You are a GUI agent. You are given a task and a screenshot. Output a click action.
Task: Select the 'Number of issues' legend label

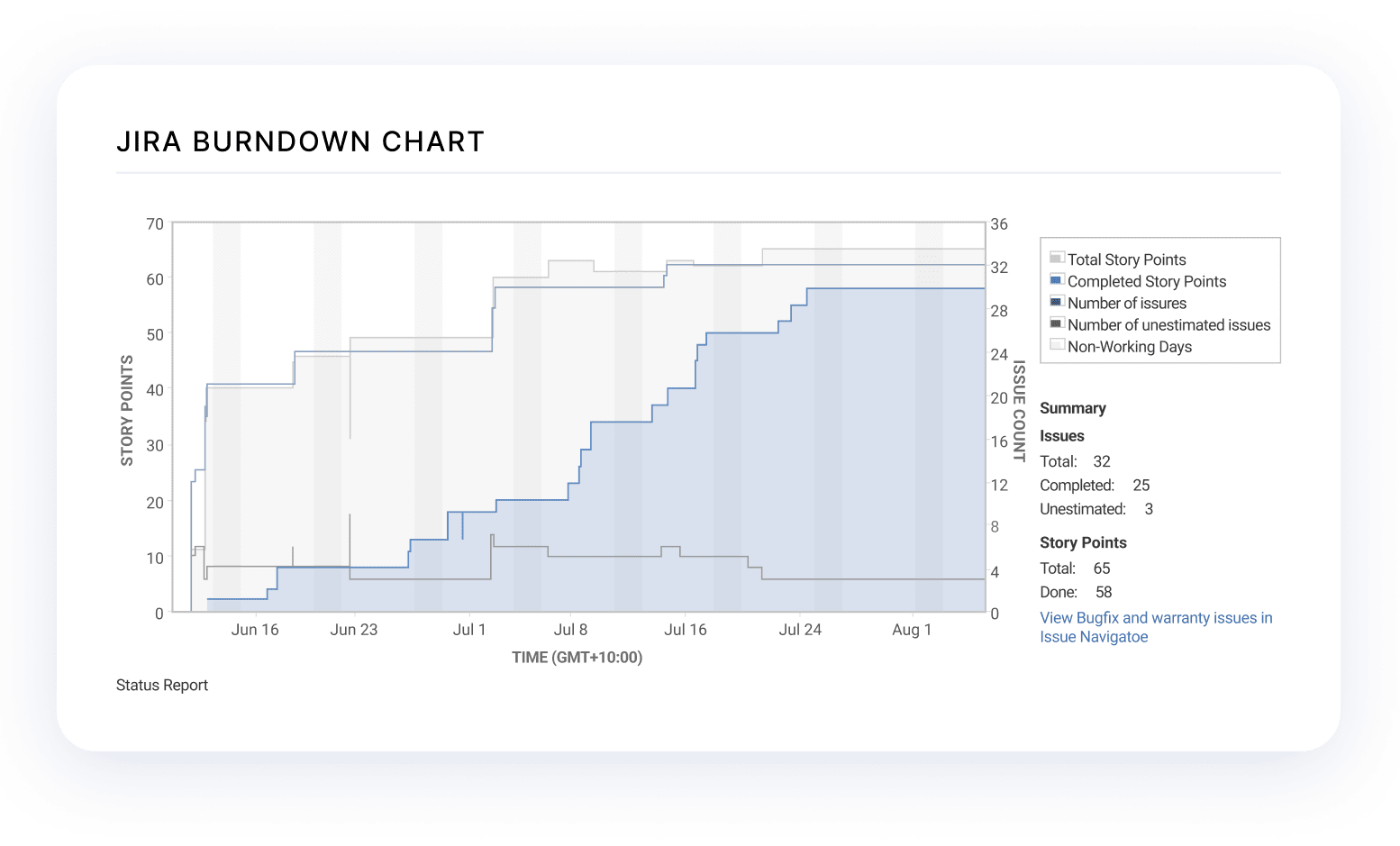point(1127,303)
